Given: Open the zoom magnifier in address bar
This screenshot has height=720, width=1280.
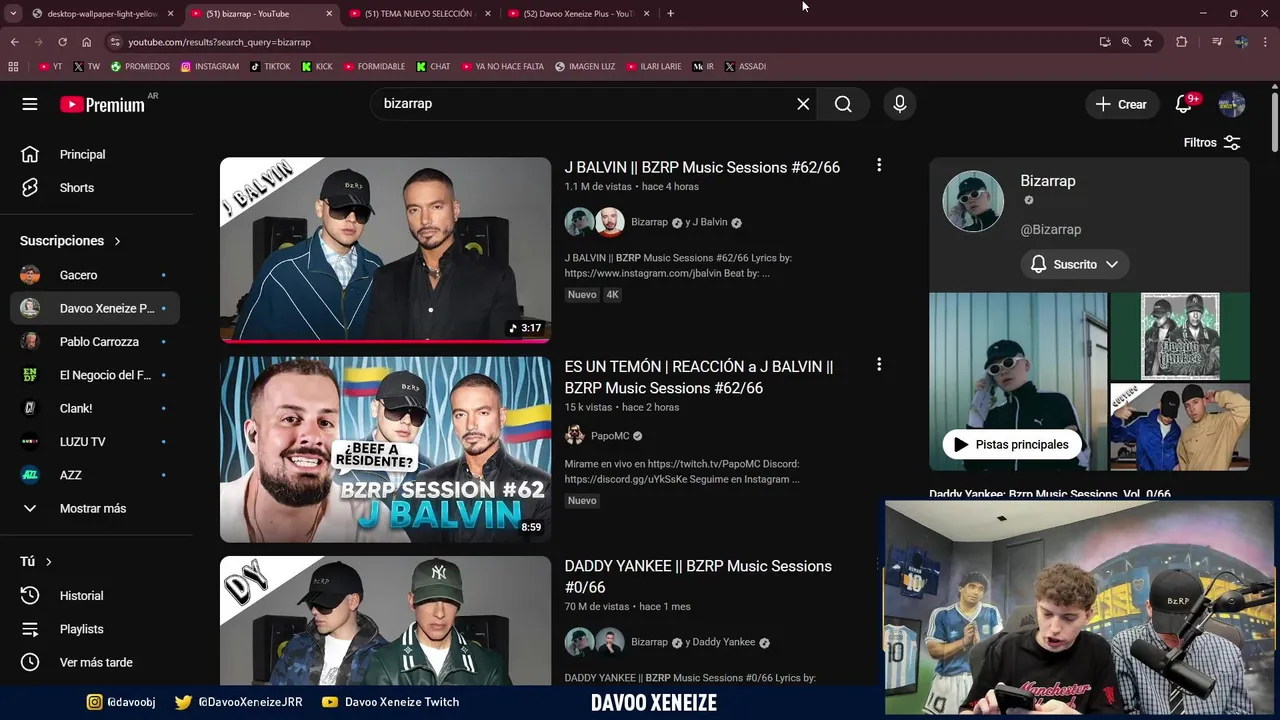Looking at the screenshot, I should point(1126,42).
